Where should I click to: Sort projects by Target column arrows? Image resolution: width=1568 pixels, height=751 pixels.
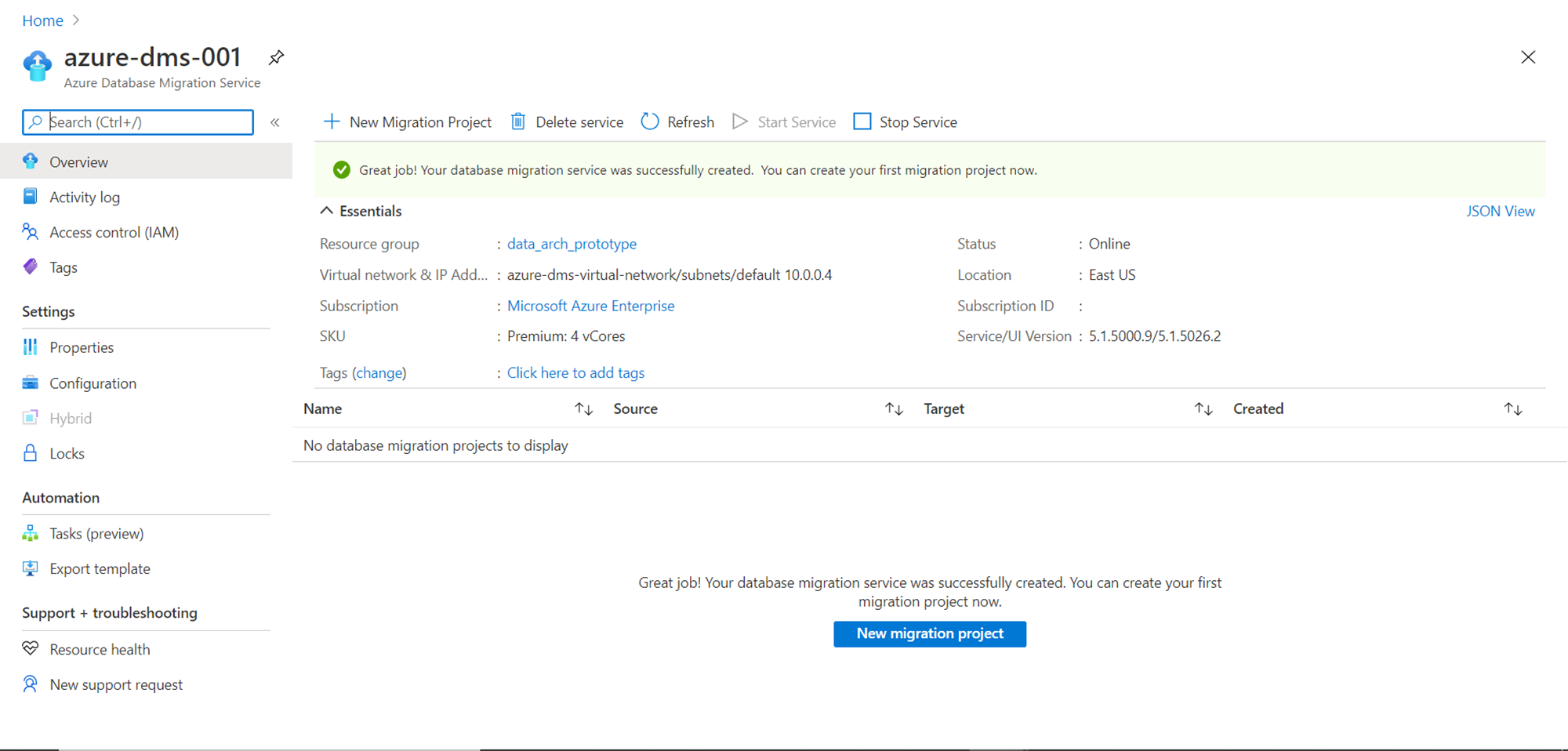click(x=1203, y=408)
